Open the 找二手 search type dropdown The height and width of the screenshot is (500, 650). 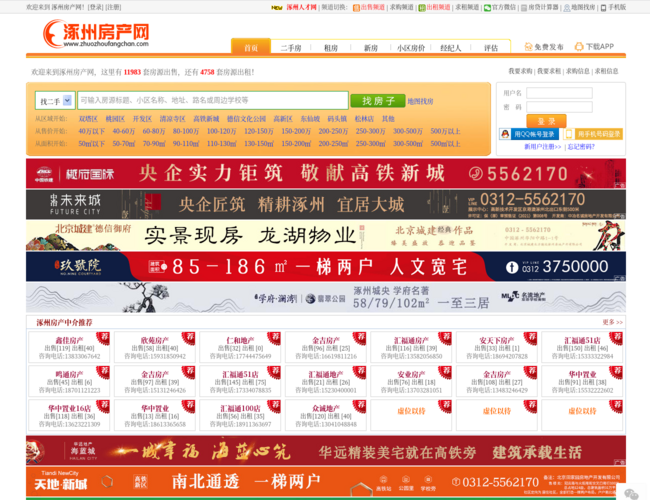(55, 101)
